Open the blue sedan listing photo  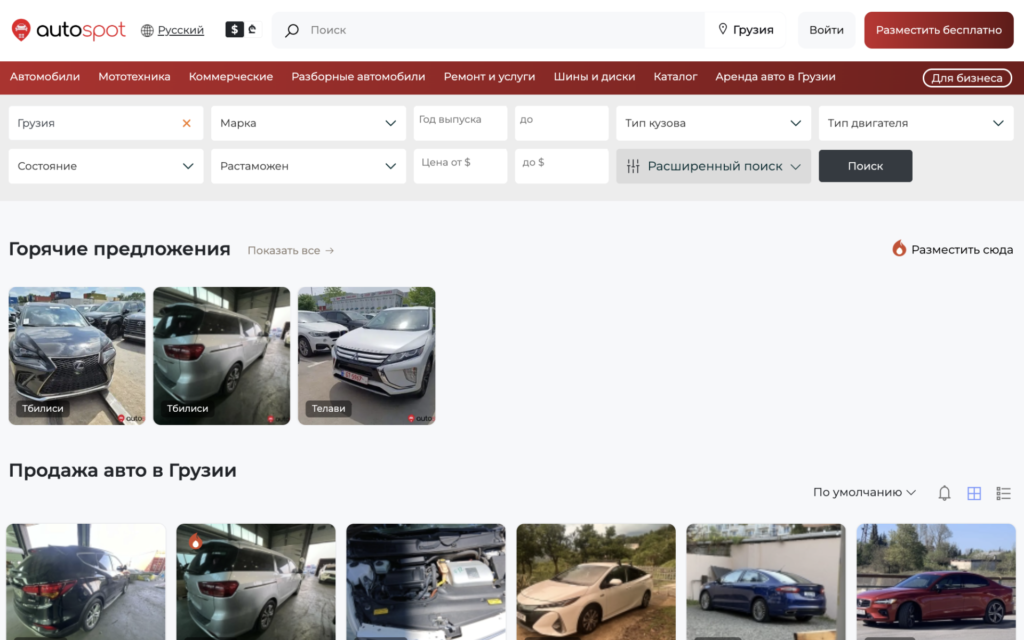tap(766, 582)
